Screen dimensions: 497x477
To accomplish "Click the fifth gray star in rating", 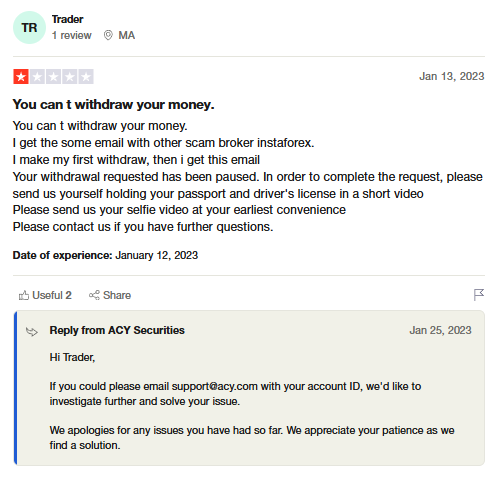I will point(86,77).
